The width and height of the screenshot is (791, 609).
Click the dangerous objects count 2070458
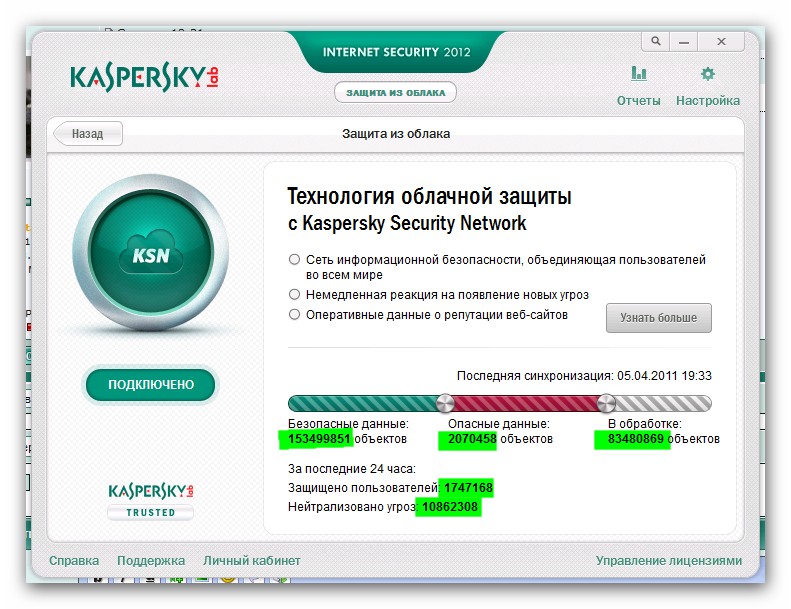click(x=472, y=438)
